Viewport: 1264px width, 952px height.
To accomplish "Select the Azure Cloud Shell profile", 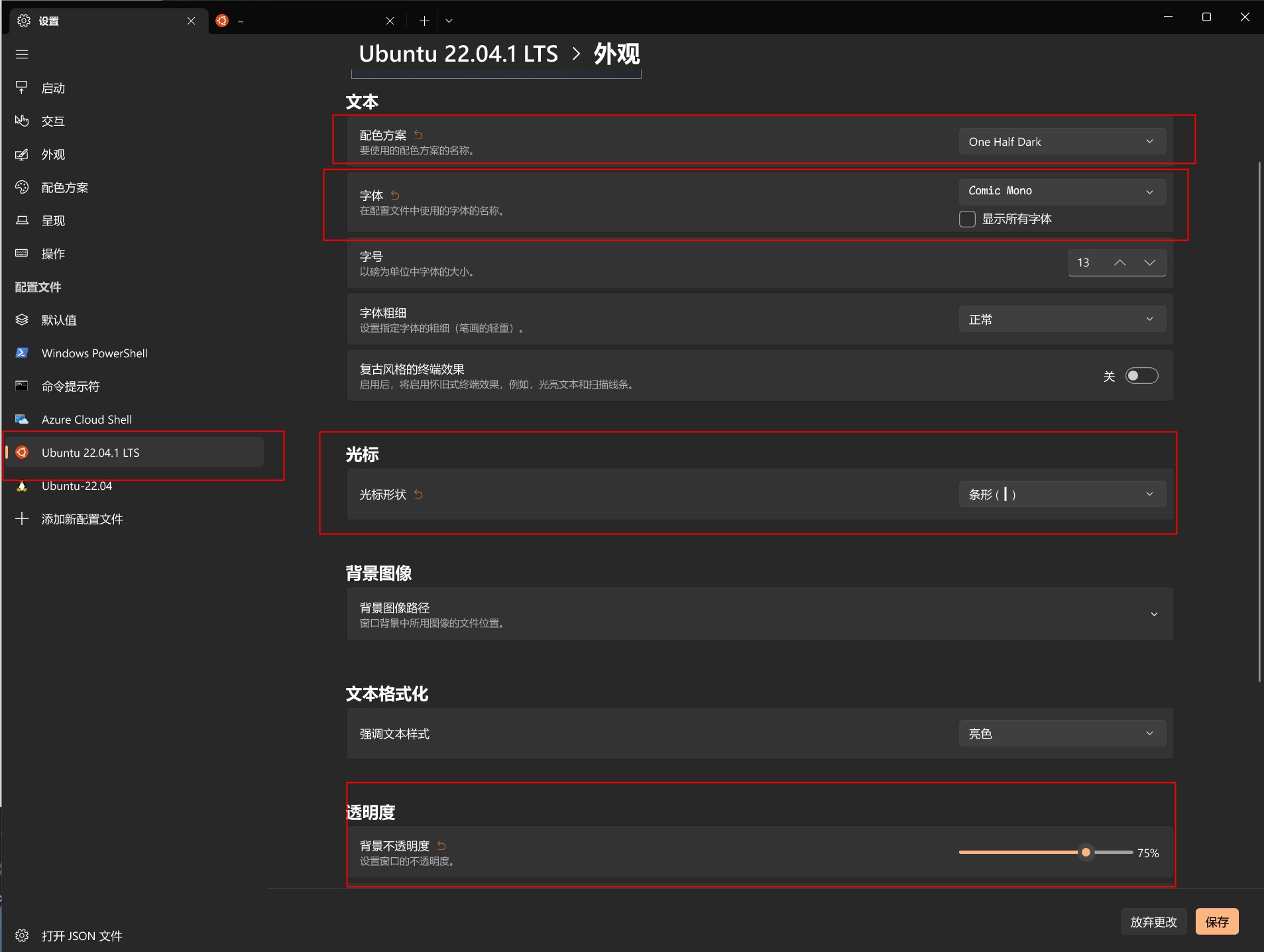I will [134, 419].
